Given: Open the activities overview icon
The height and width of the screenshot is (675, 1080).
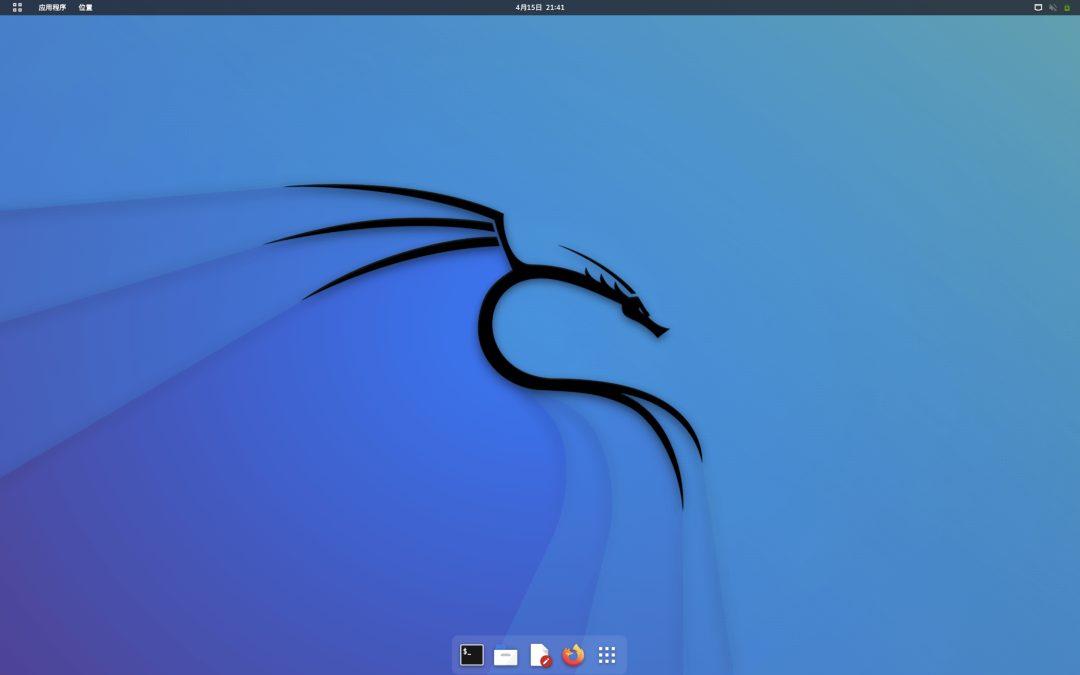Looking at the screenshot, I should pyautogui.click(x=17, y=8).
